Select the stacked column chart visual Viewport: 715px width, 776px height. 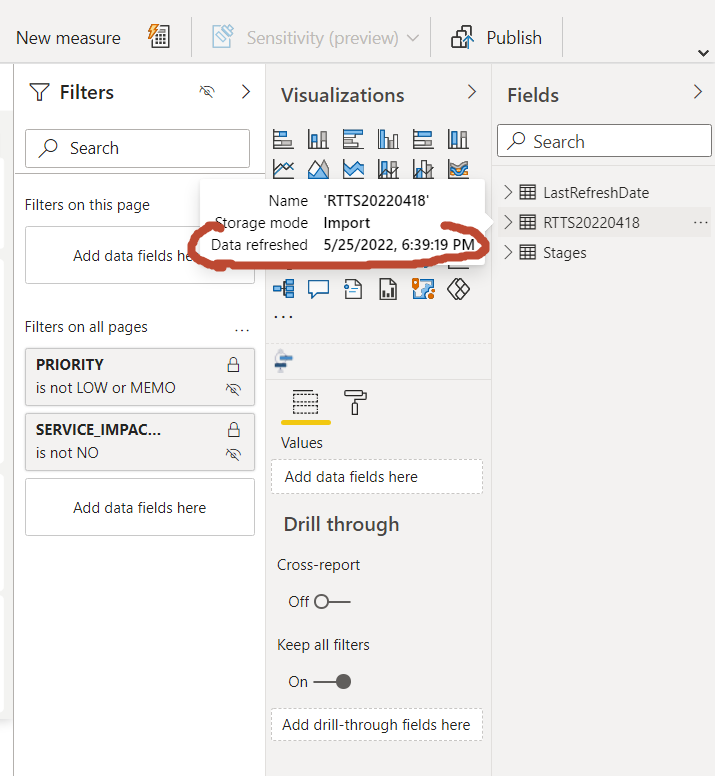[x=318, y=139]
